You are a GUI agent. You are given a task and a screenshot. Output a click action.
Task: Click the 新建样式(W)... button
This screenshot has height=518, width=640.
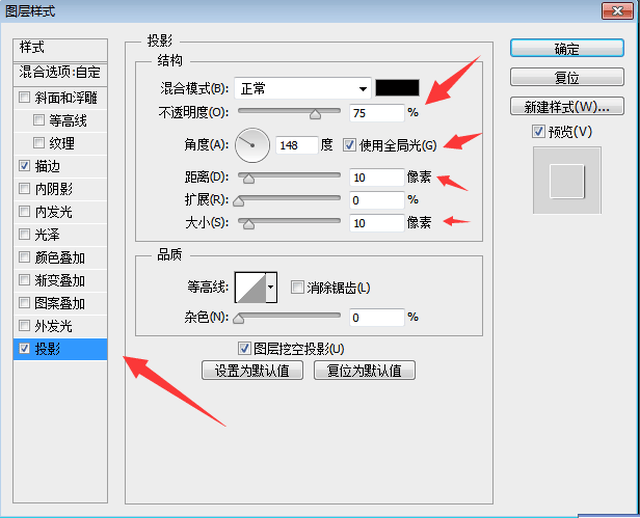point(567,106)
